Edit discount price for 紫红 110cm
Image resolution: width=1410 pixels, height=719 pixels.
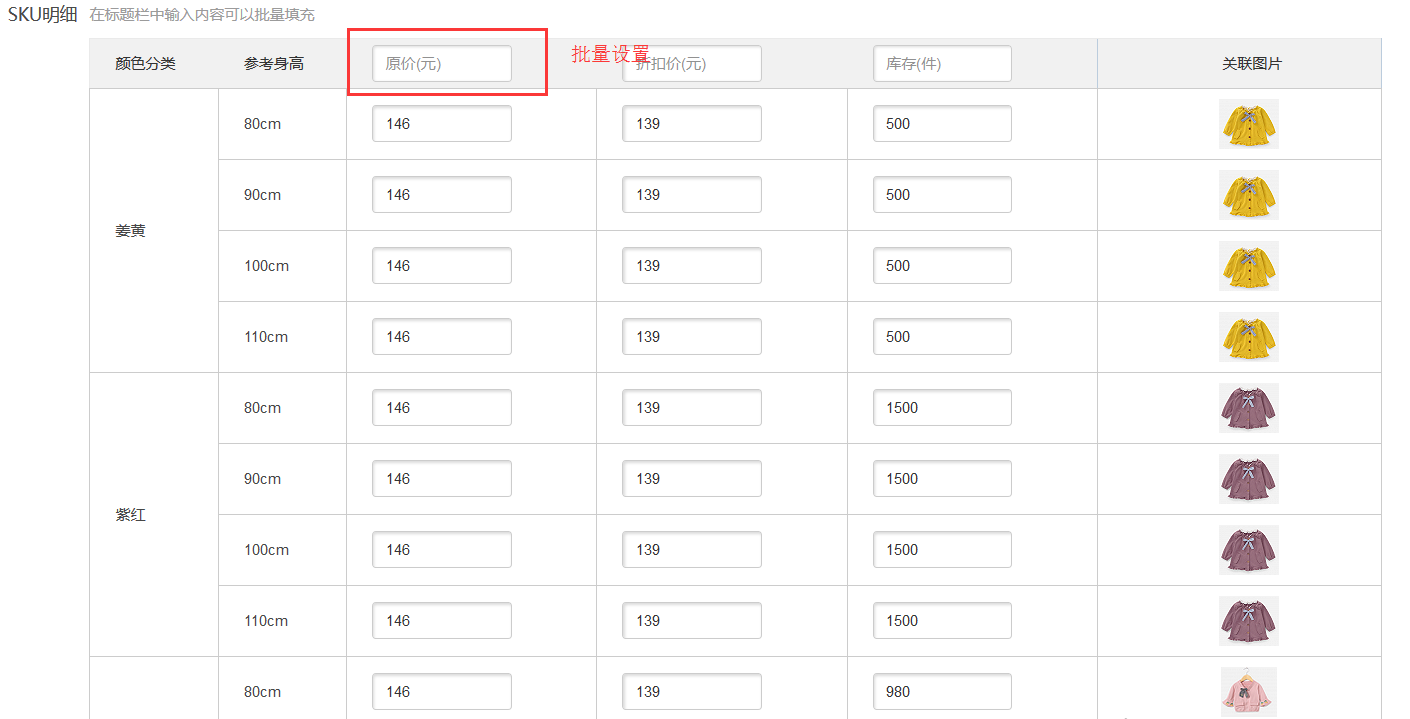(691, 621)
